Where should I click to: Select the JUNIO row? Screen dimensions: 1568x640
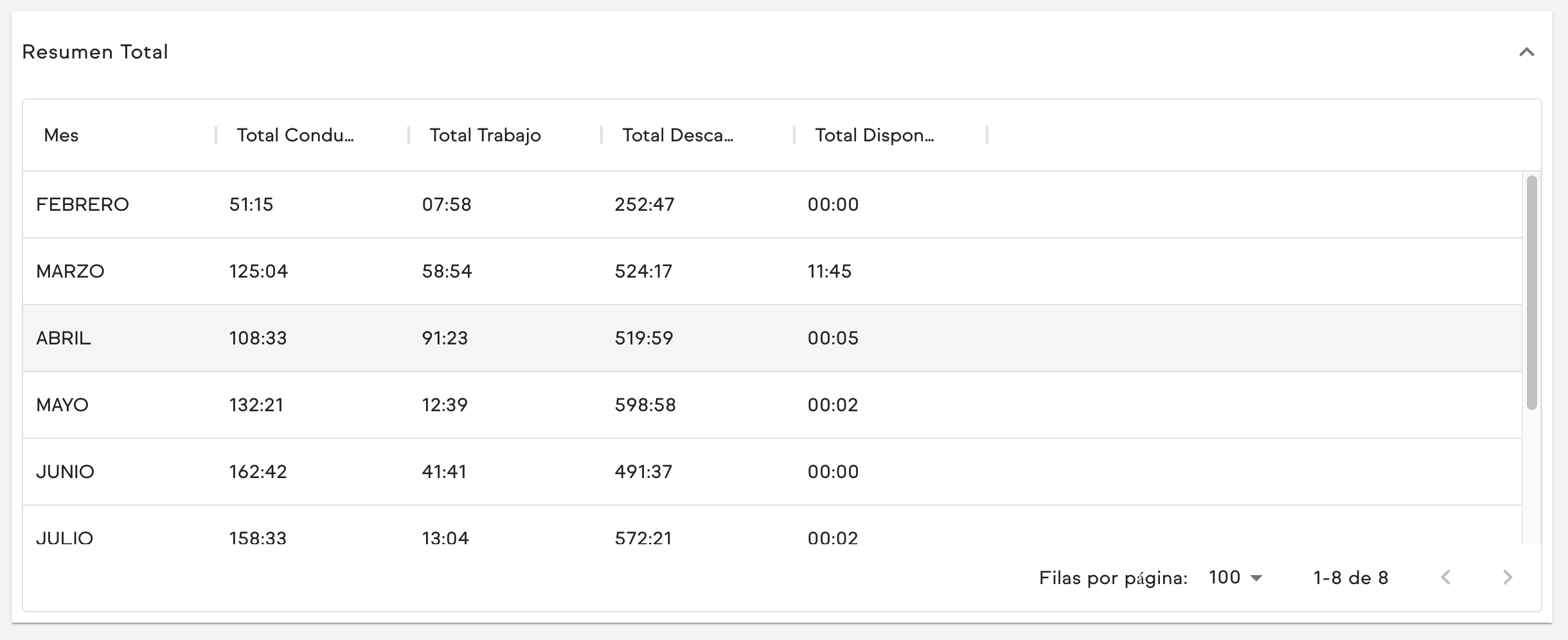65,472
